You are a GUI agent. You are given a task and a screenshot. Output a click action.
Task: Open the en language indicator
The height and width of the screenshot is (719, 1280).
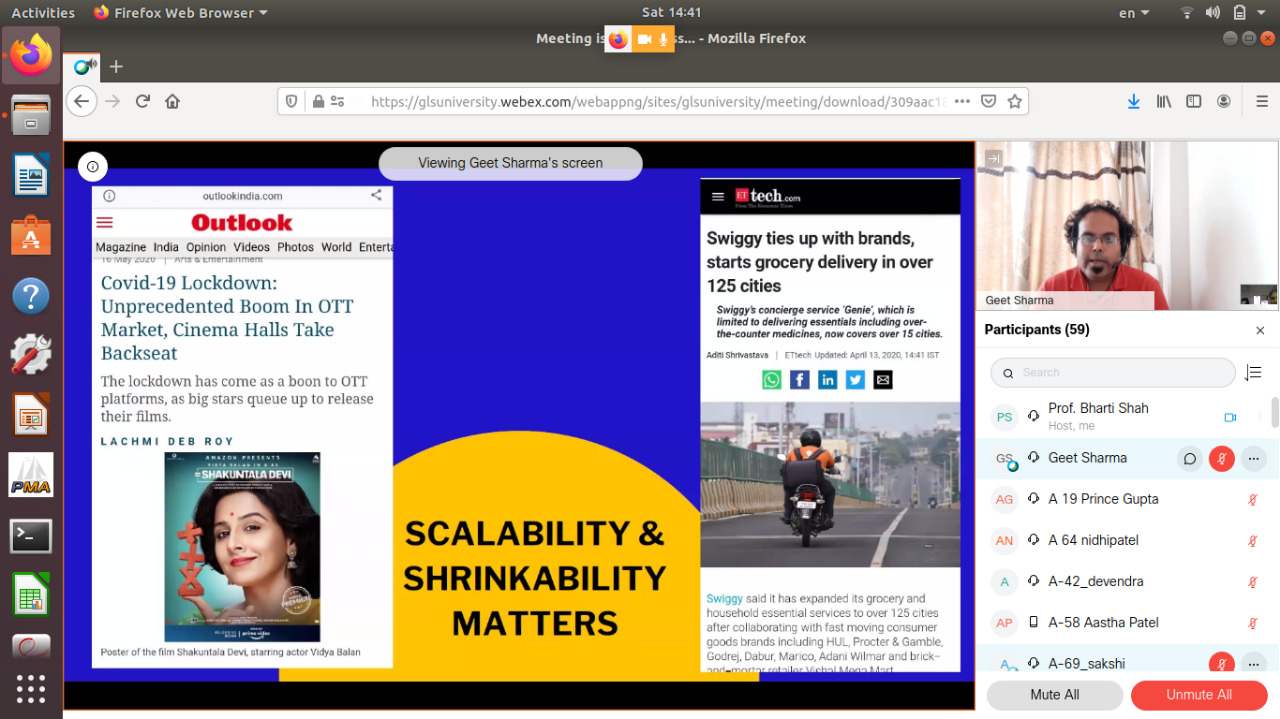(1132, 13)
